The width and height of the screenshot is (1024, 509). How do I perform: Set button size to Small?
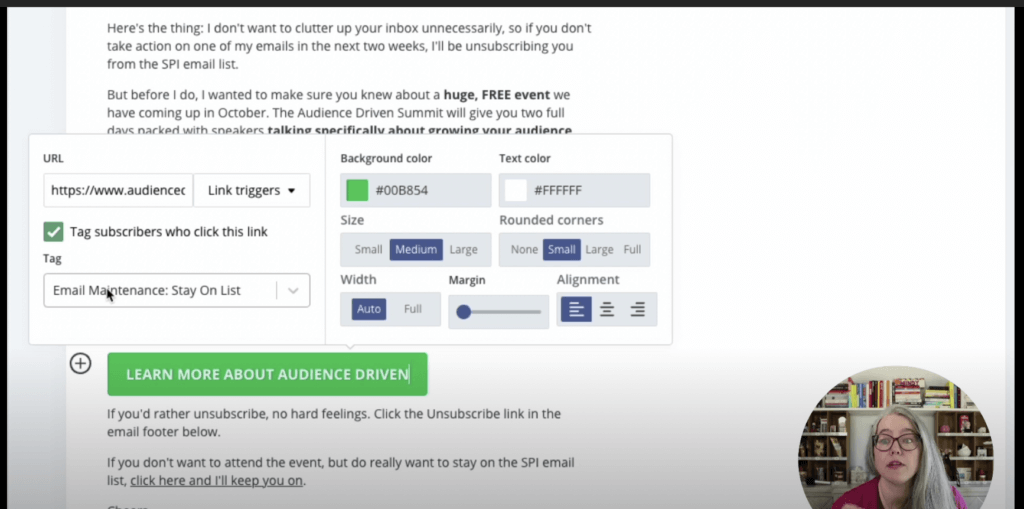(x=368, y=250)
